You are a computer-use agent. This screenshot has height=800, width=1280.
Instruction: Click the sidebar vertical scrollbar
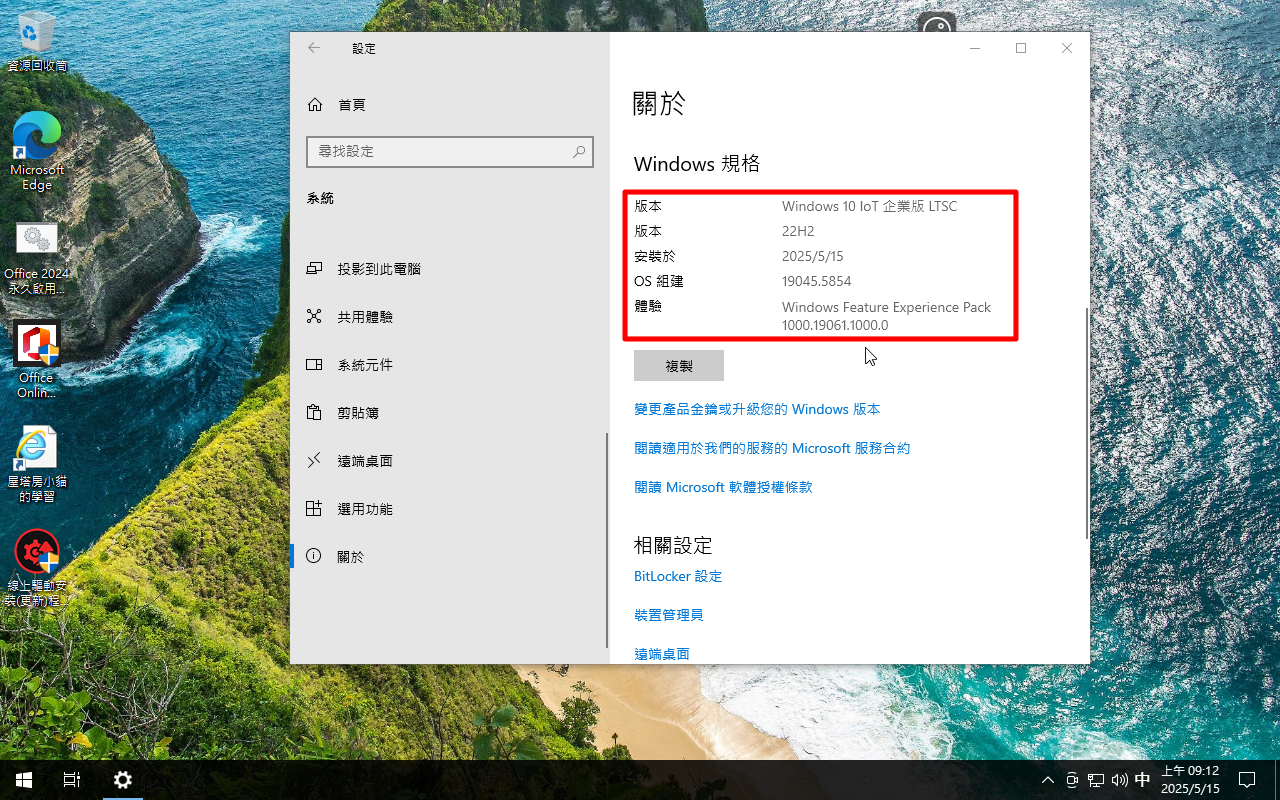pos(607,540)
